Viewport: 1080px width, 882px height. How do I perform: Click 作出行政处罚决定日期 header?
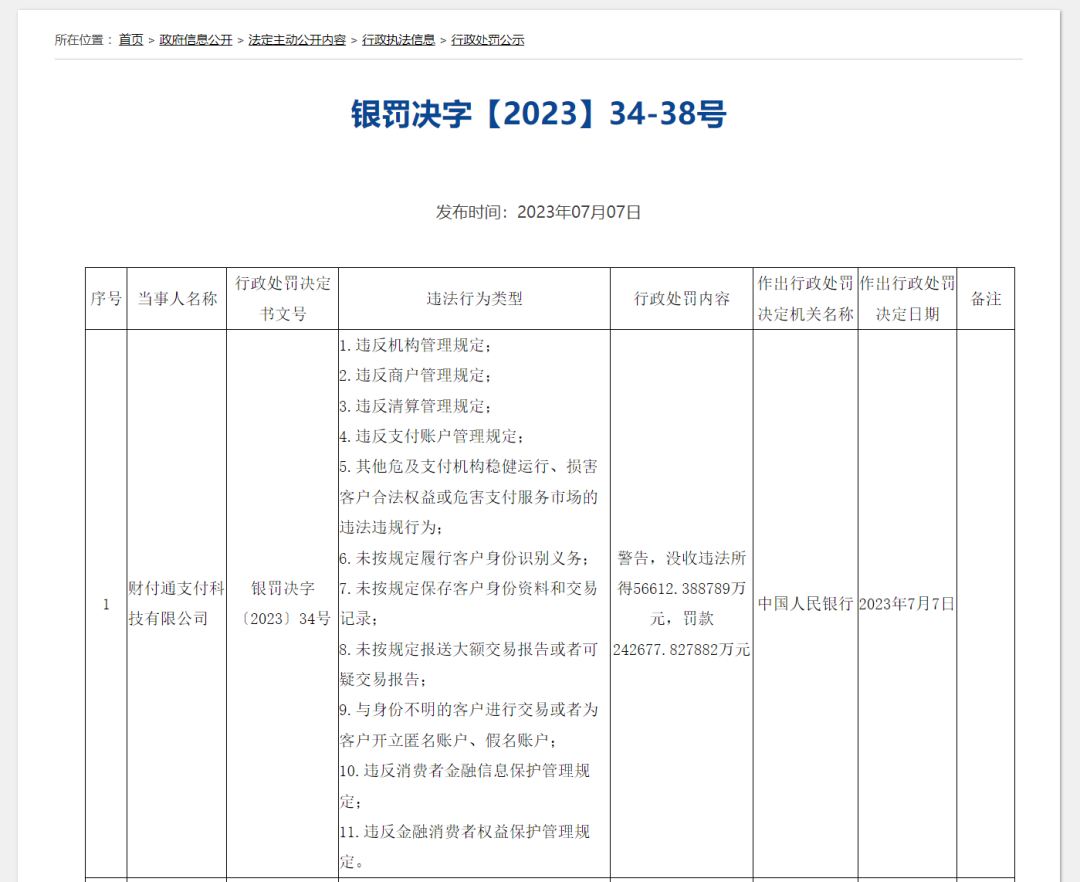click(907, 299)
